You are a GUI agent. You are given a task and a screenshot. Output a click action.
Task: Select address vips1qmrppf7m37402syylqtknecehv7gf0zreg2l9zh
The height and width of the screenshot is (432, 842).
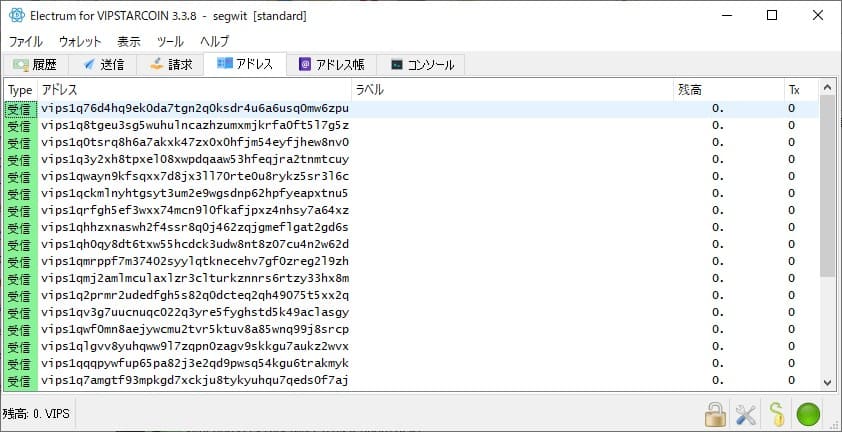[195, 262]
